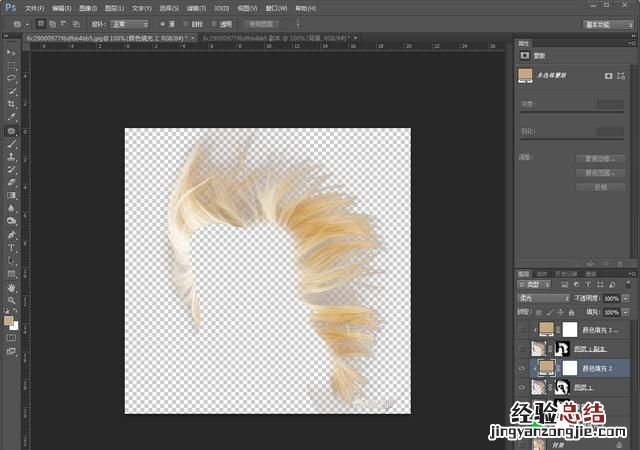The height and width of the screenshot is (450, 640).
Task: Select the Crop tool
Action: coord(11,103)
